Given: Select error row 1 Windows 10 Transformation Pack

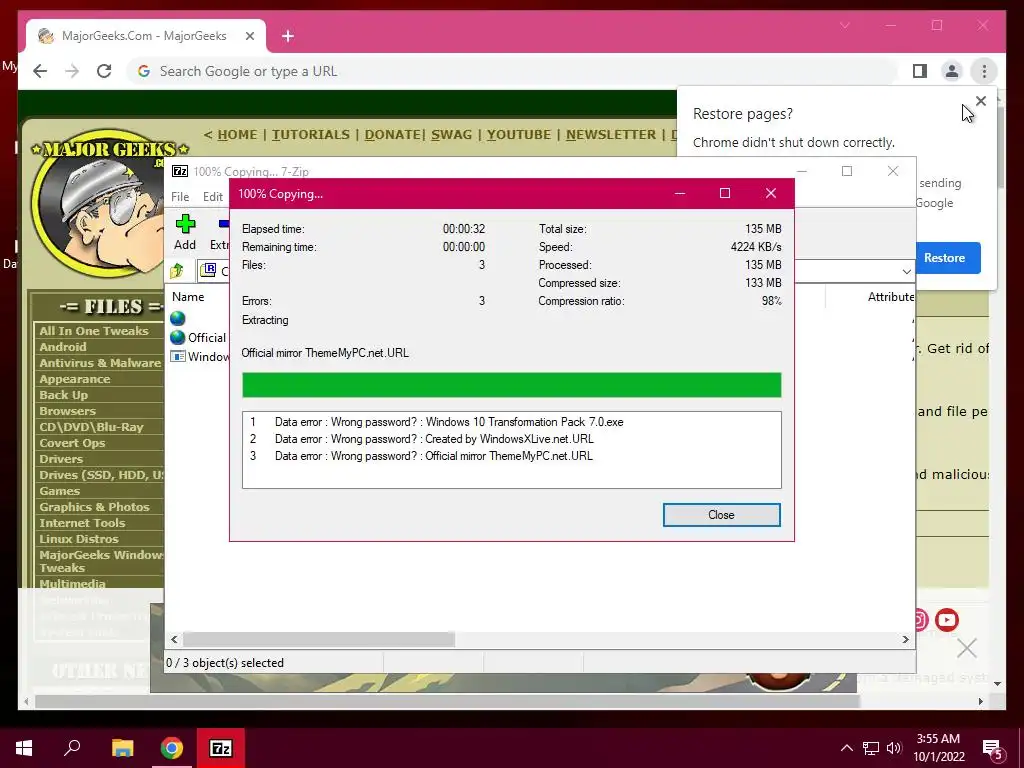Looking at the screenshot, I should pos(511,422).
